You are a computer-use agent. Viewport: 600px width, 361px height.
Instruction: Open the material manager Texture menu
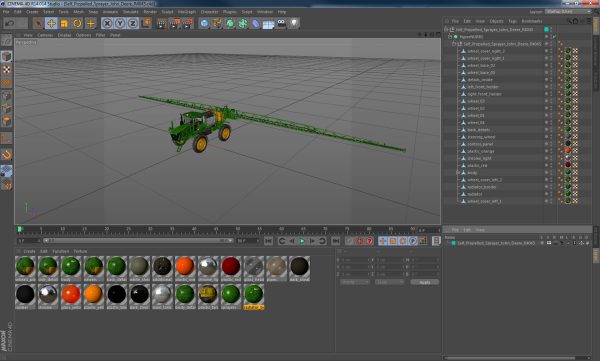tap(80, 252)
